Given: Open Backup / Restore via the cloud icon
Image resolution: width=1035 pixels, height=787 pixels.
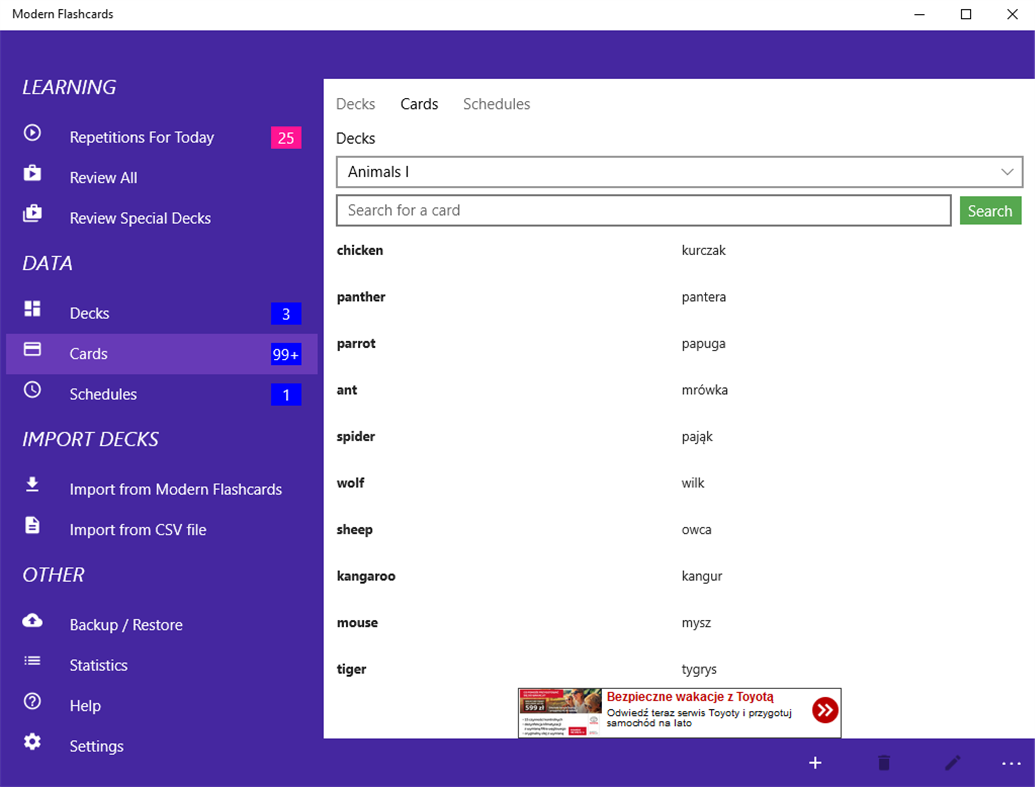Looking at the screenshot, I should 31,619.
